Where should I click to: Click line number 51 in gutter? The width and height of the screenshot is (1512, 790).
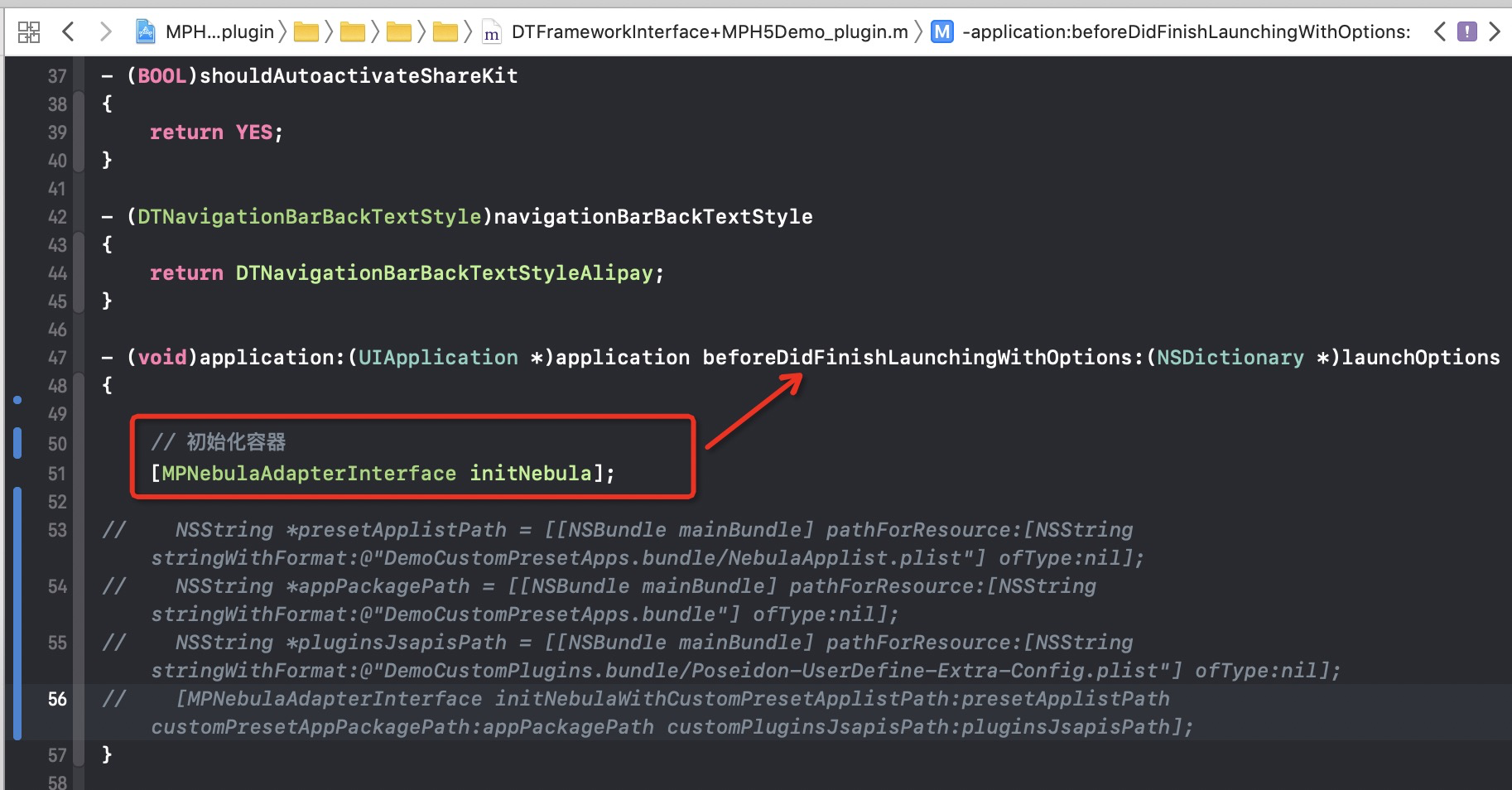[x=57, y=474]
